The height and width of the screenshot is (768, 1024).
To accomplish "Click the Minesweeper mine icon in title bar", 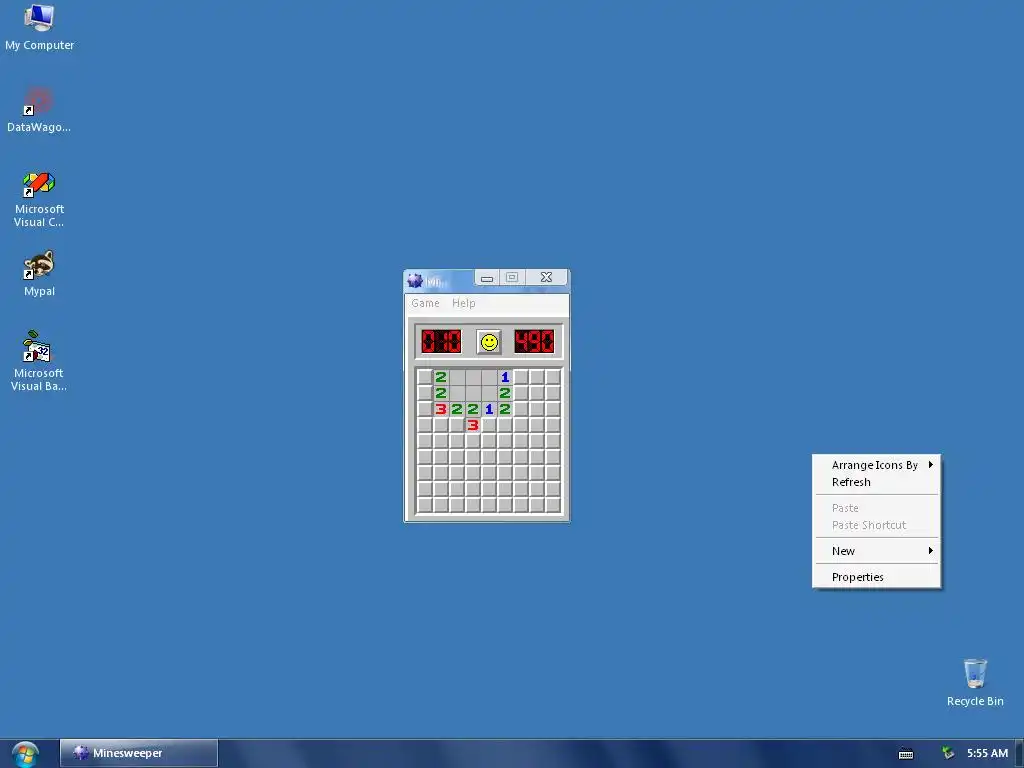I will click(415, 281).
